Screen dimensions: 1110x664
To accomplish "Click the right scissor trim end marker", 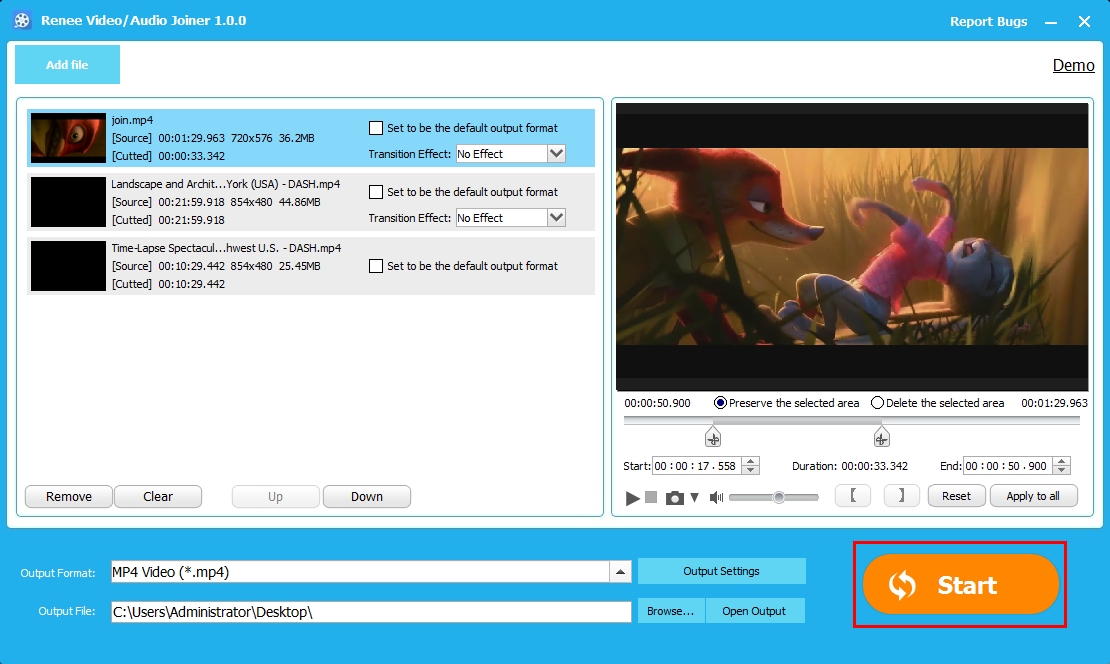I will tap(881, 437).
